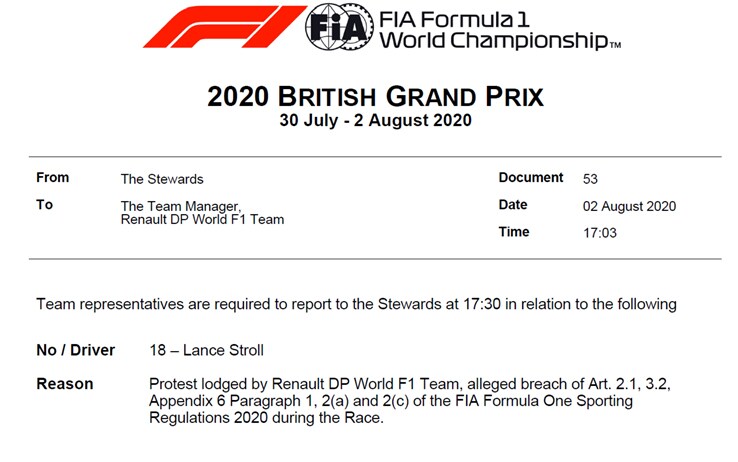The height and width of the screenshot is (462, 738).
Task: Click Renault DP World F1 Team recipient
Action: coord(202,220)
